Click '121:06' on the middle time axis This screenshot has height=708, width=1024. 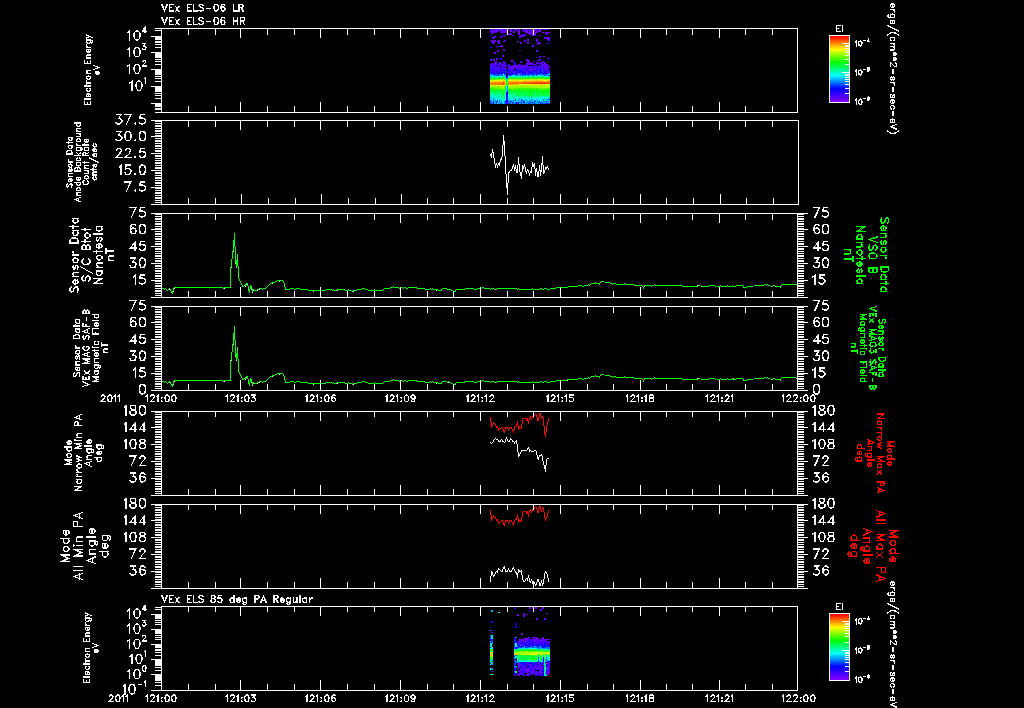pos(321,398)
